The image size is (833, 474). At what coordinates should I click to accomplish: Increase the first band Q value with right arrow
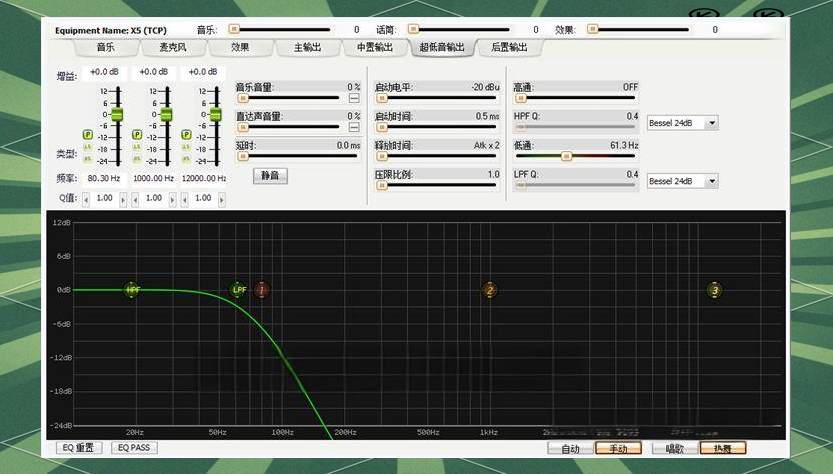tap(123, 199)
